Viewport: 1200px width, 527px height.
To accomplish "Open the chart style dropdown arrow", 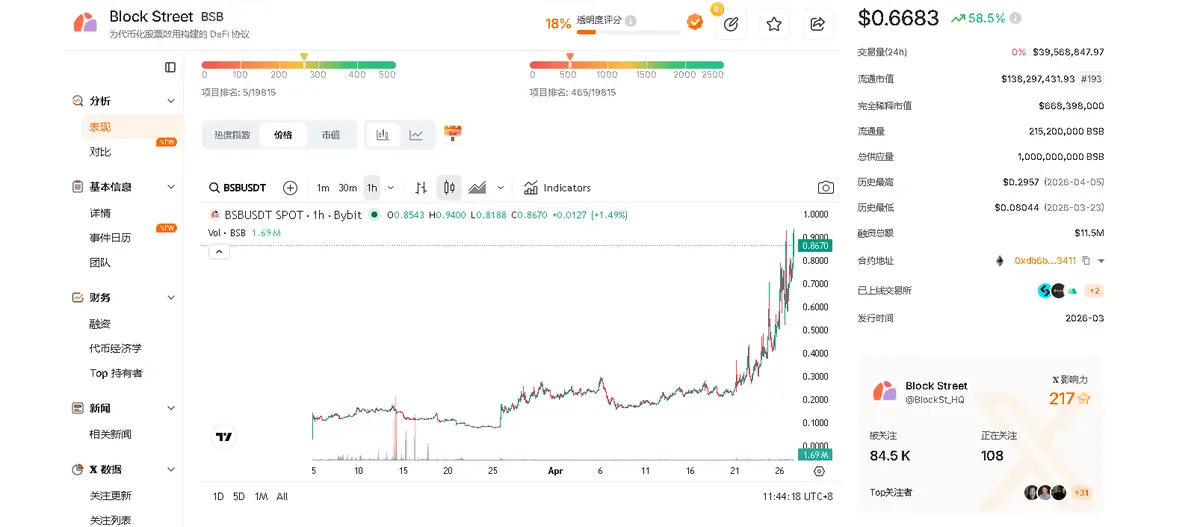I will [500, 188].
